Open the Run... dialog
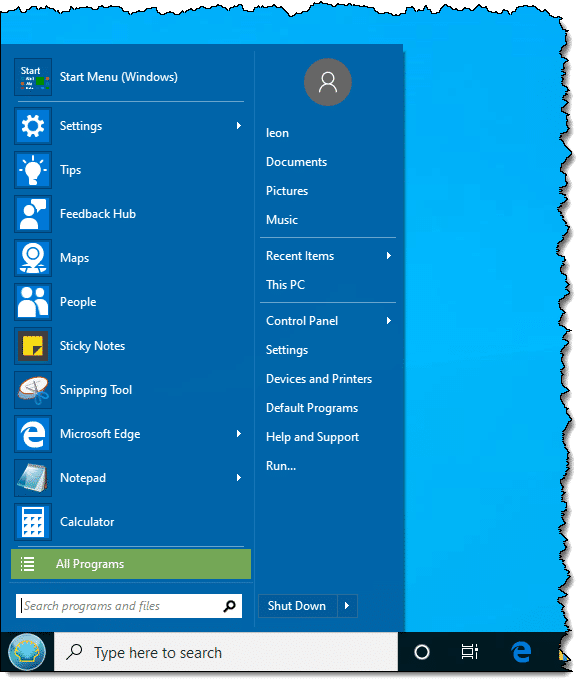 pos(281,466)
